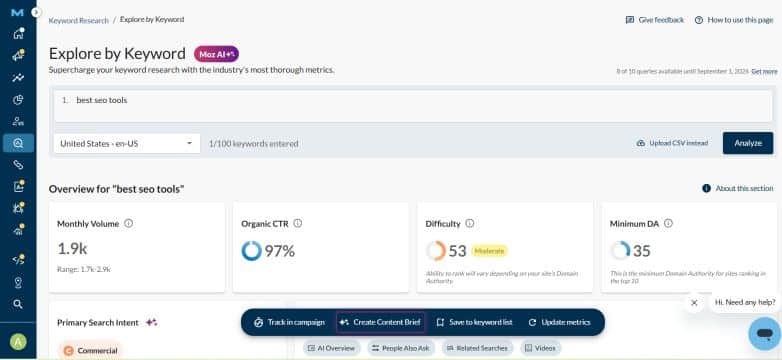Image resolution: width=782 pixels, height=360 pixels.
Task: Select the Related Searches chip
Action: 477,348
